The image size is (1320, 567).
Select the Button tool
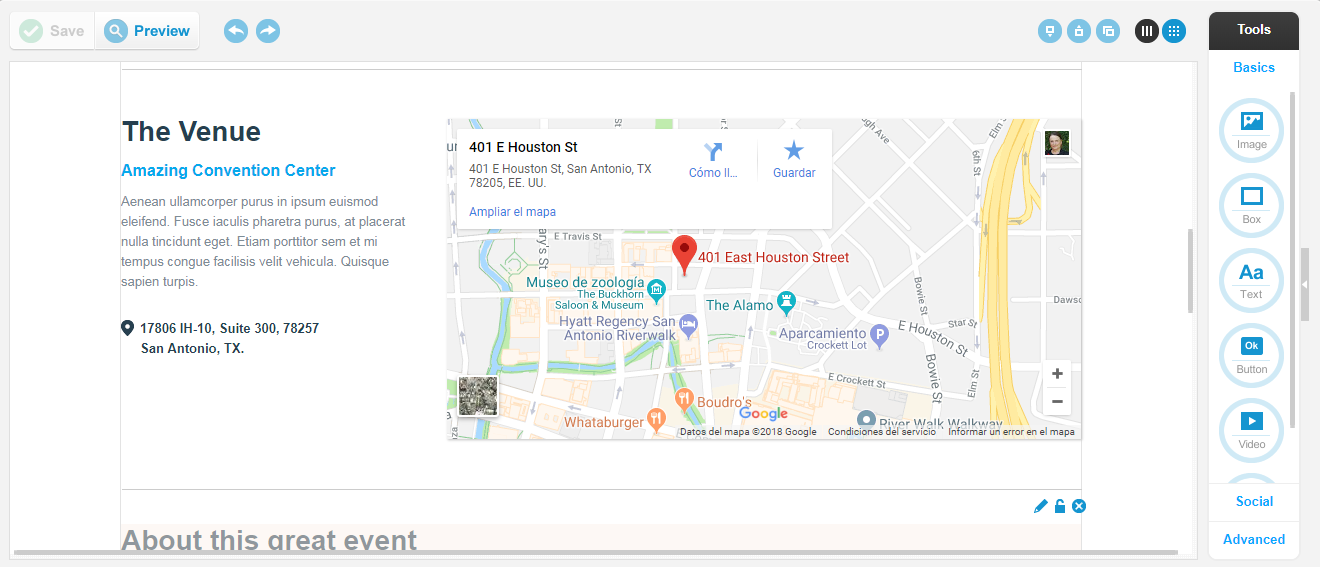[x=1252, y=354]
